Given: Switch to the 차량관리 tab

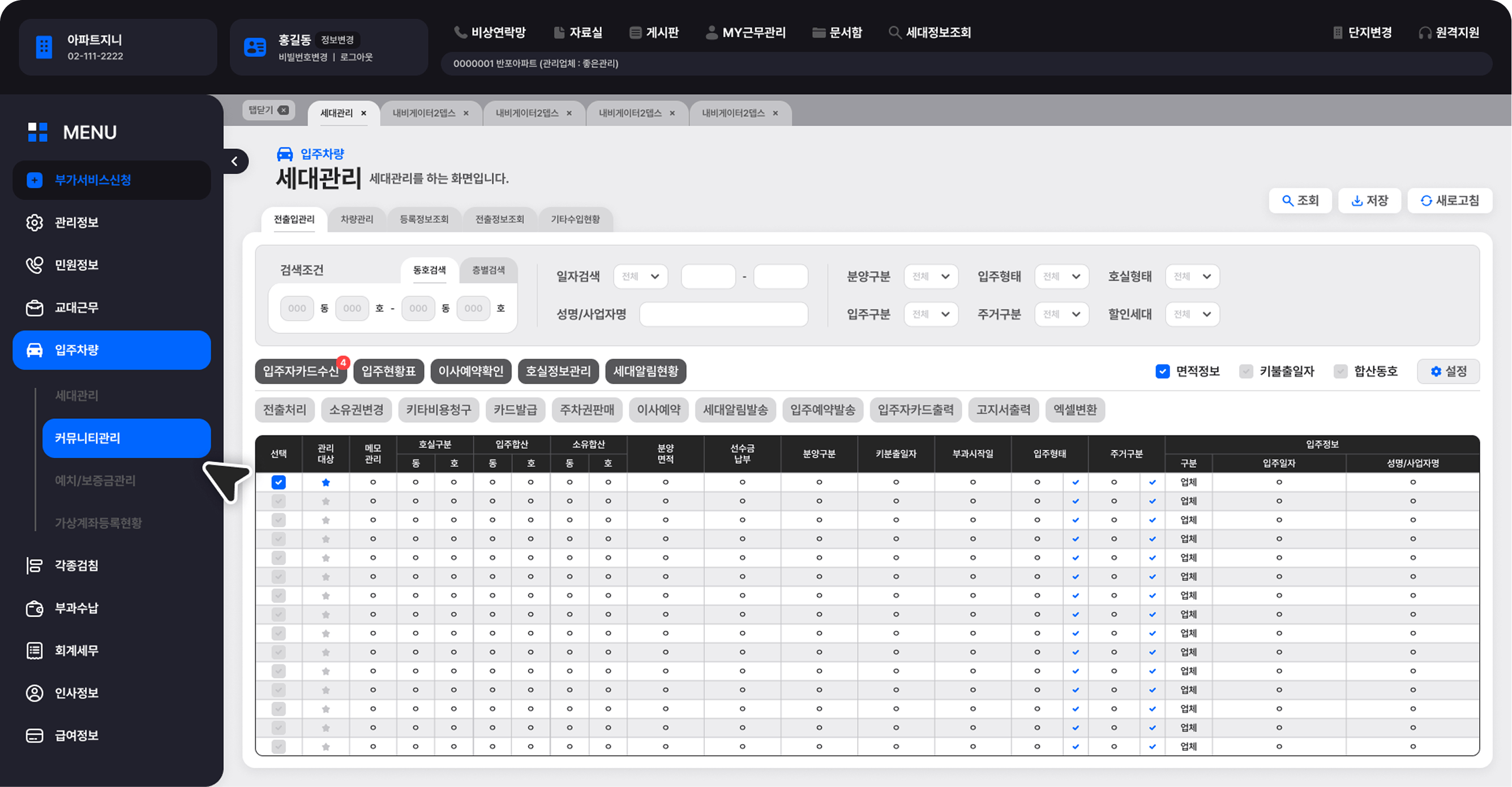Looking at the screenshot, I should click(x=357, y=220).
